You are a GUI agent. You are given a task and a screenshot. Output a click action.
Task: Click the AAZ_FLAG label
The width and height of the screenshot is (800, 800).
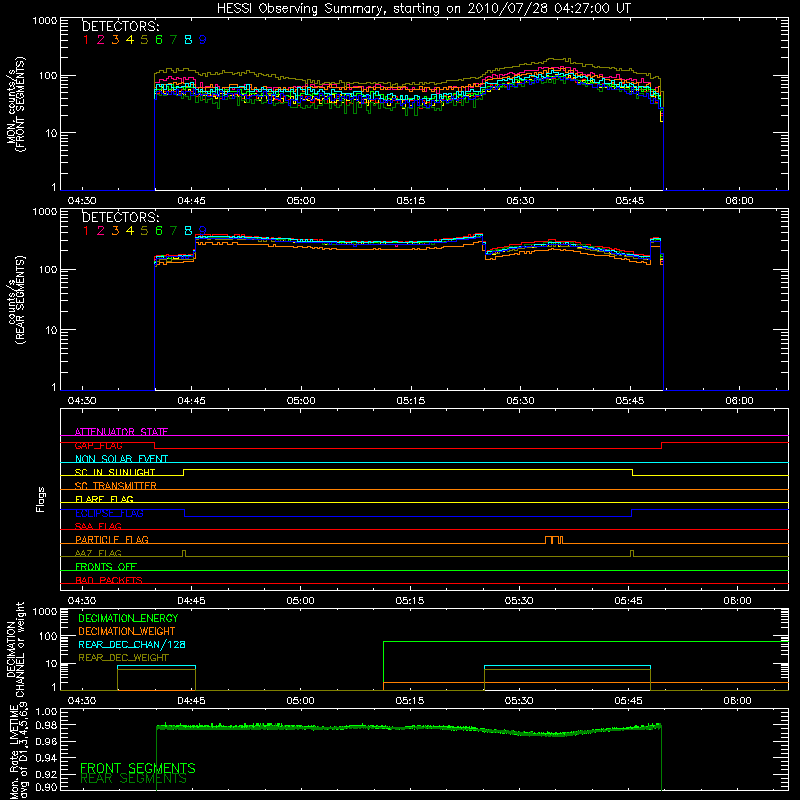pos(98,553)
